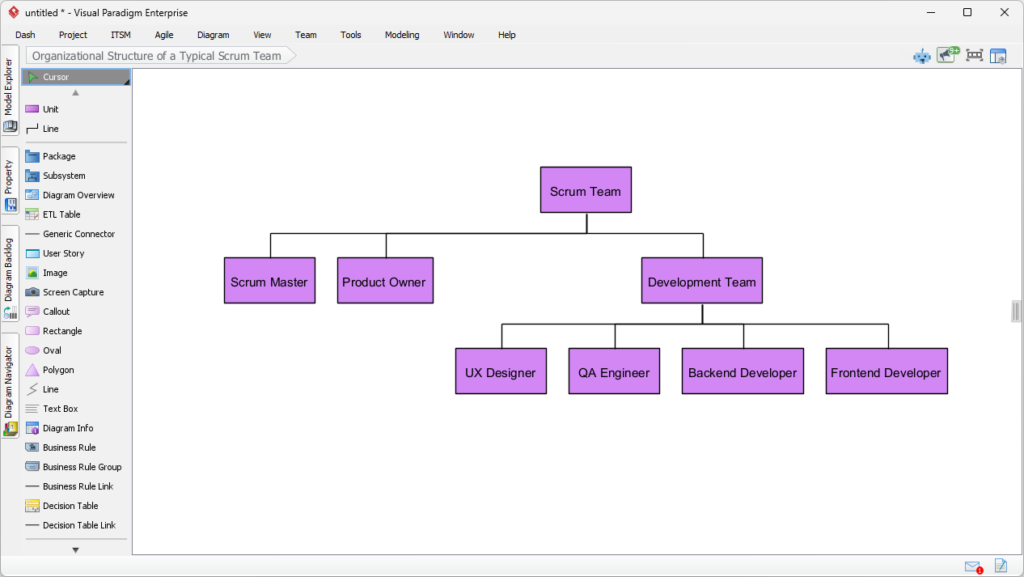The height and width of the screenshot is (577, 1024).
Task: Open the View menu
Action: pos(262,35)
